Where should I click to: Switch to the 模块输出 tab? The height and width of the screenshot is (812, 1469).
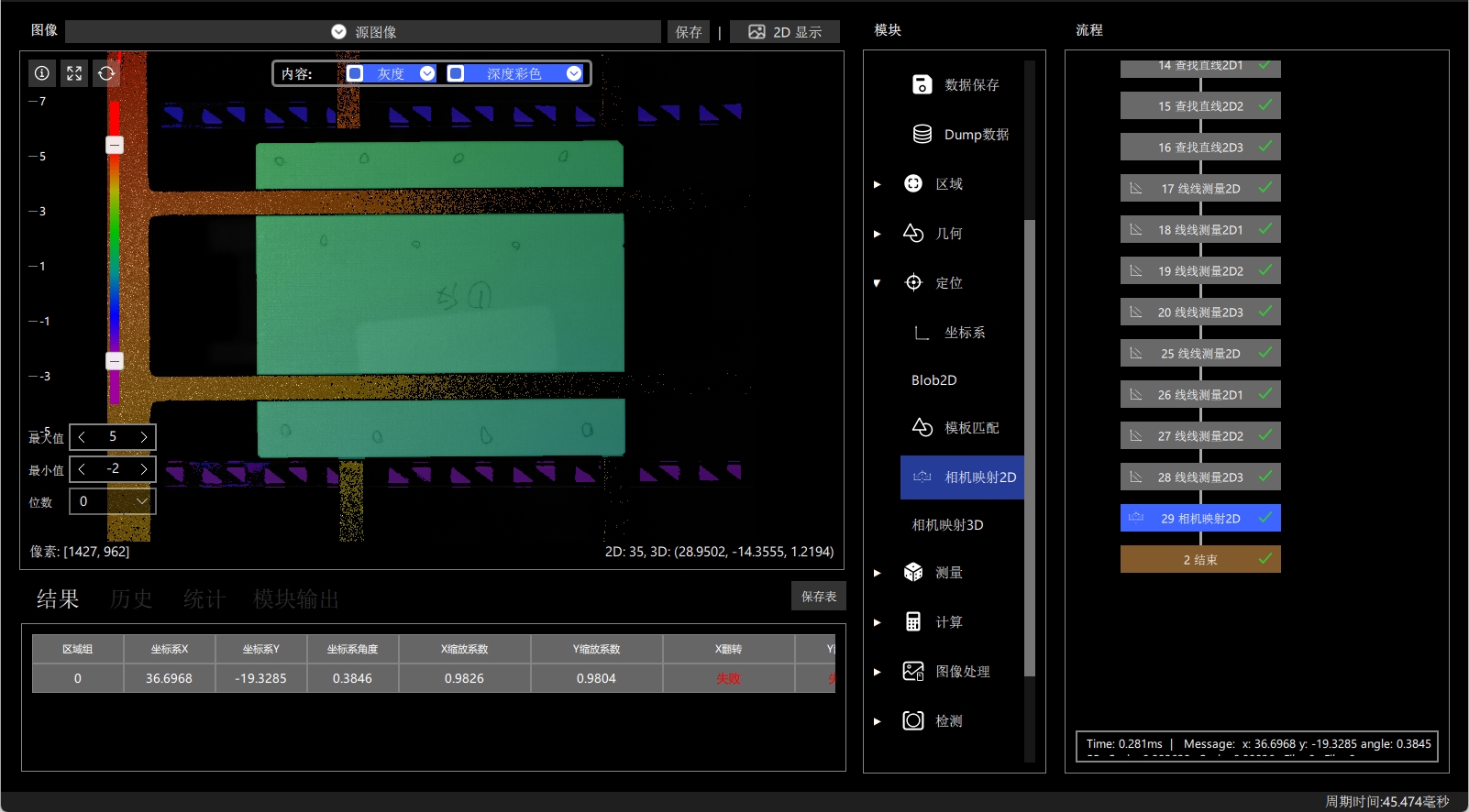296,598
